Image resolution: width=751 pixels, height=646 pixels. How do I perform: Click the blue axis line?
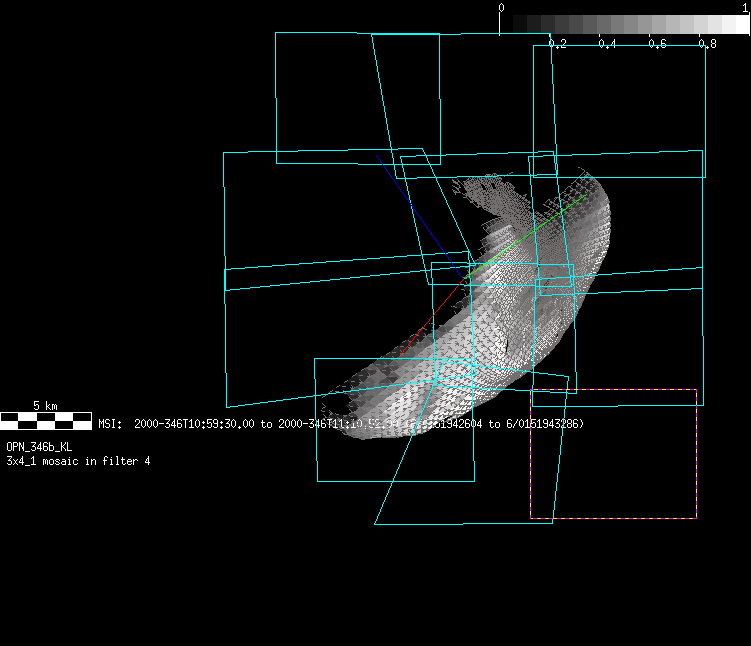[x=420, y=216]
